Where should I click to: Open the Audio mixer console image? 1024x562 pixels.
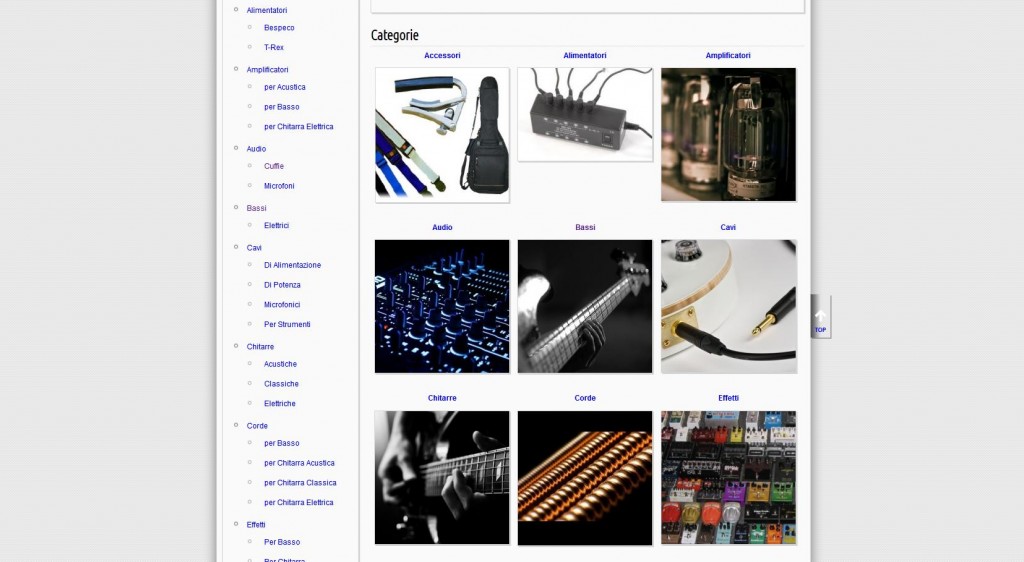coord(442,307)
